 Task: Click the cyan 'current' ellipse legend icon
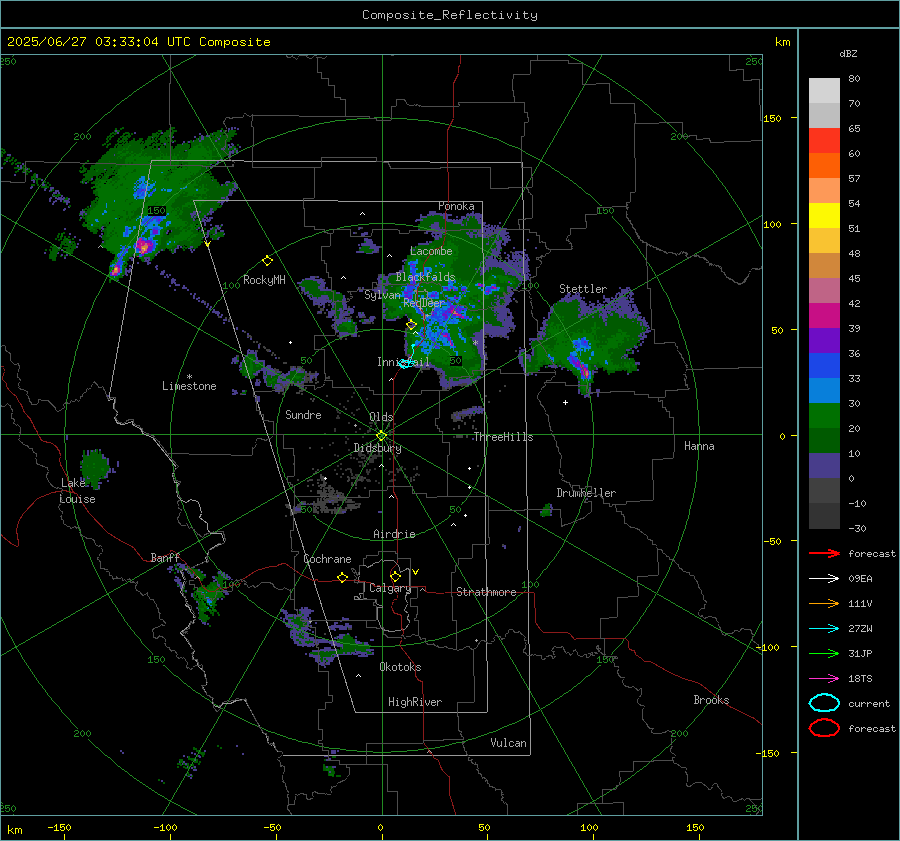click(x=824, y=703)
